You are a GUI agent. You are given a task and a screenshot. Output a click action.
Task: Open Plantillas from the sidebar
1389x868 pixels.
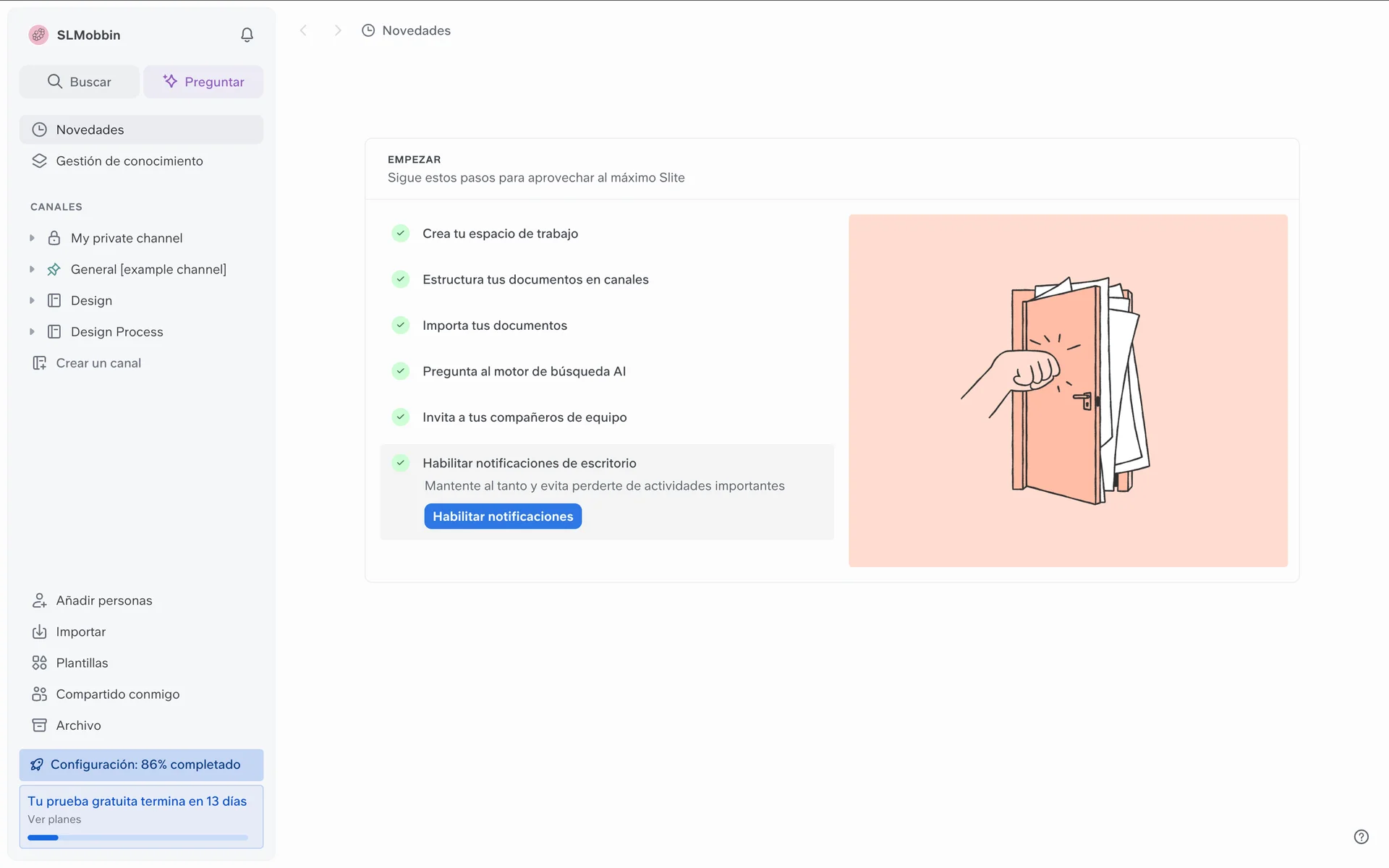(x=82, y=663)
